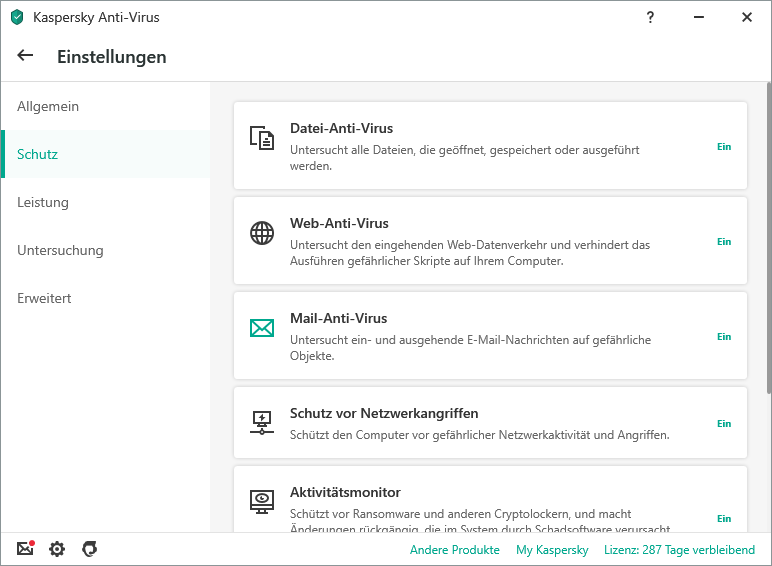Viewport: 772px width, 566px height.
Task: Open help via the question mark icon
Action: [x=650, y=17]
